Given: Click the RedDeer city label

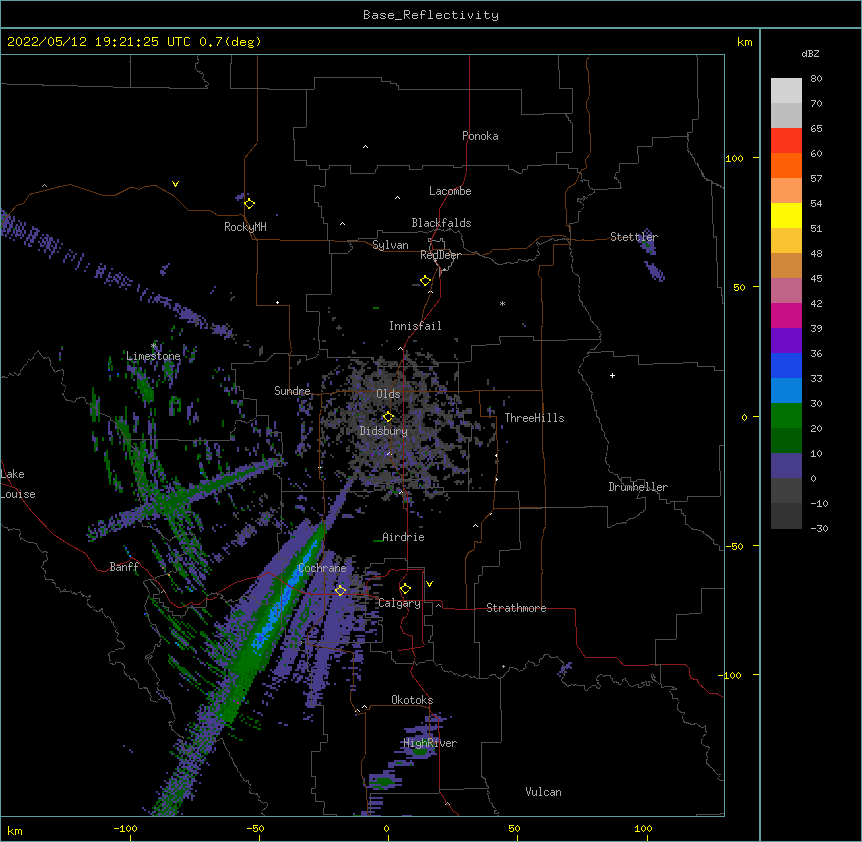Looking at the screenshot, I should (x=440, y=255).
